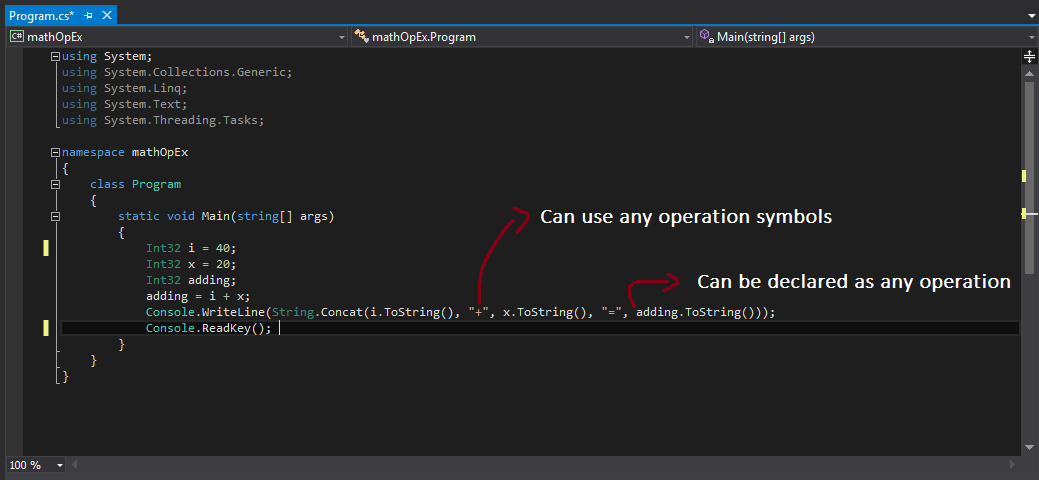This screenshot has width=1039, height=480.
Task: Click the editor split handle icon
Action: click(x=1029, y=56)
